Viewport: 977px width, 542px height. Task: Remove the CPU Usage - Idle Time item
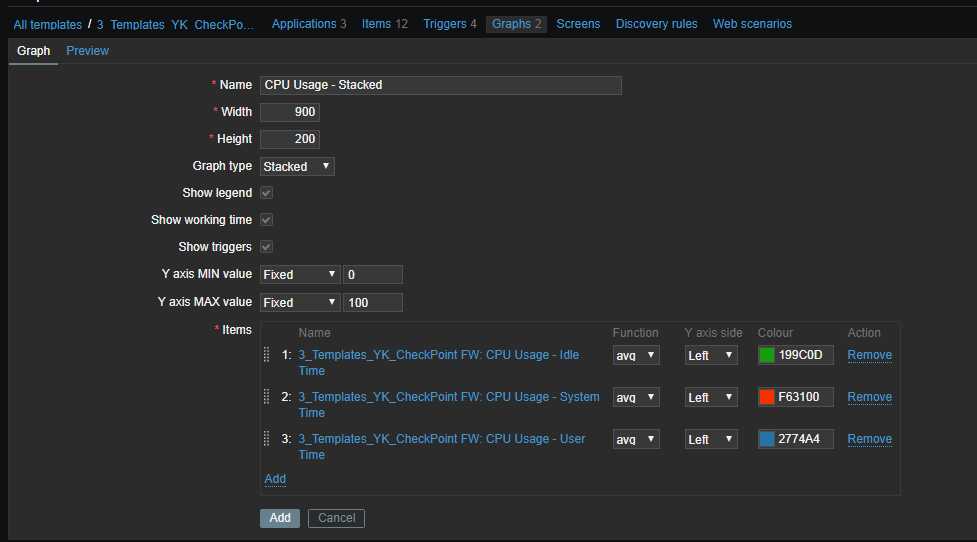(x=869, y=355)
